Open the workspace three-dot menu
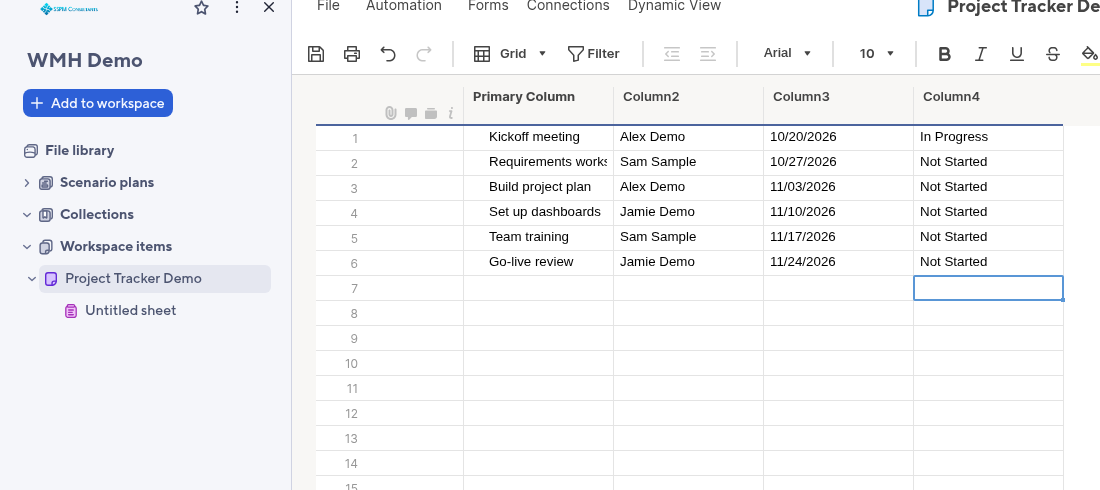This screenshot has height=490, width=1100. tap(237, 7)
